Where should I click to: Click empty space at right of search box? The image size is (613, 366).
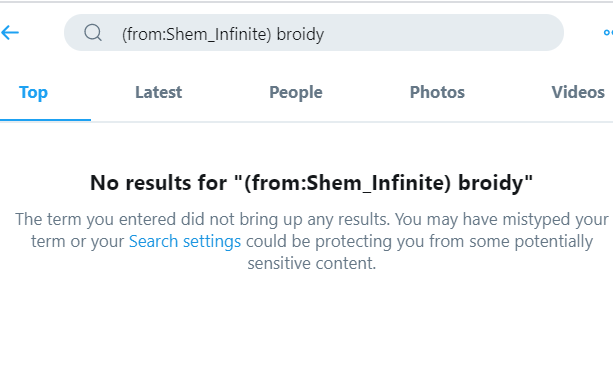(442, 32)
